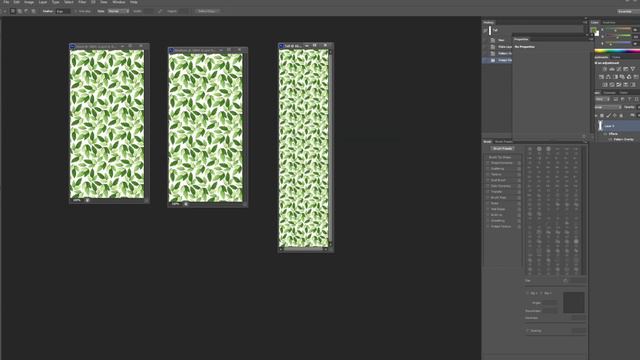Screen dimensions: 640x360
Task: Select Layer 1 thumbnail in Layers panel
Action: [600, 126]
